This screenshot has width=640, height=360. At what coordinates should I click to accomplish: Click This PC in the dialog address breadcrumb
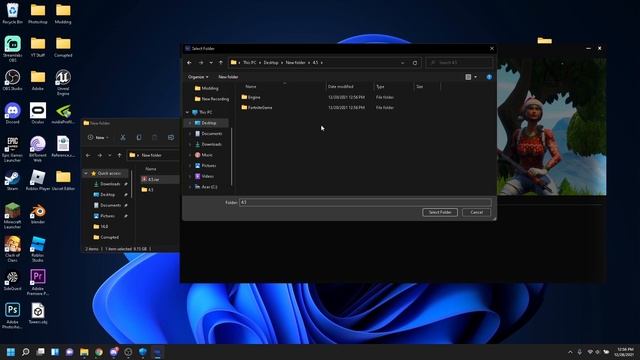249,62
